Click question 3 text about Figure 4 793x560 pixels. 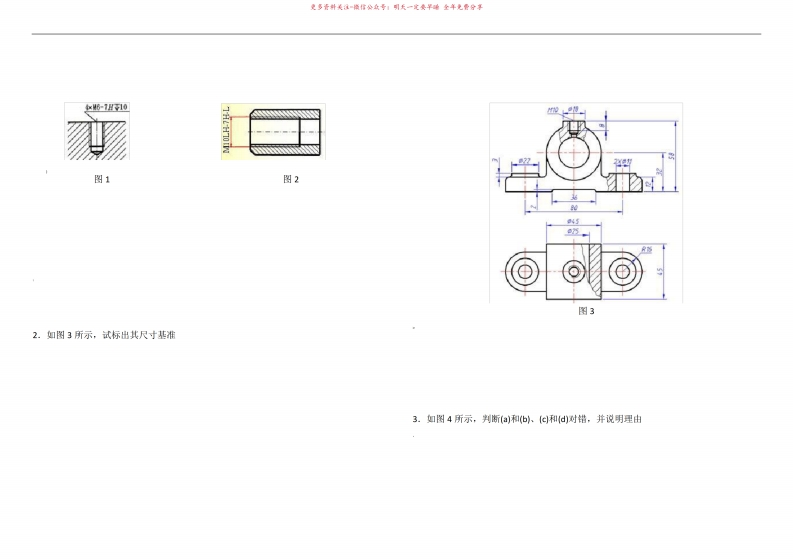click(526, 419)
